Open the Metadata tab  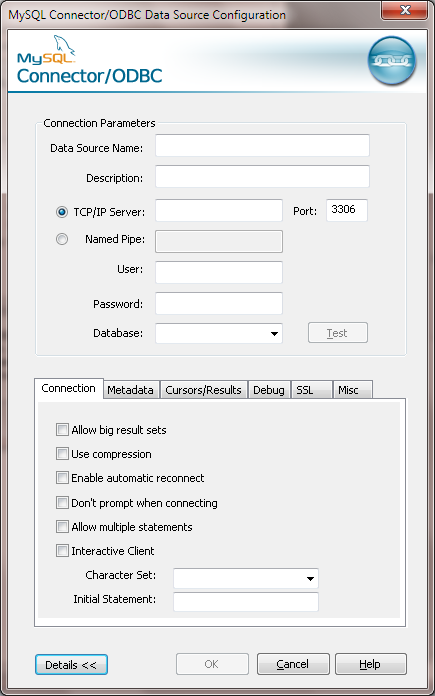[x=130, y=390]
